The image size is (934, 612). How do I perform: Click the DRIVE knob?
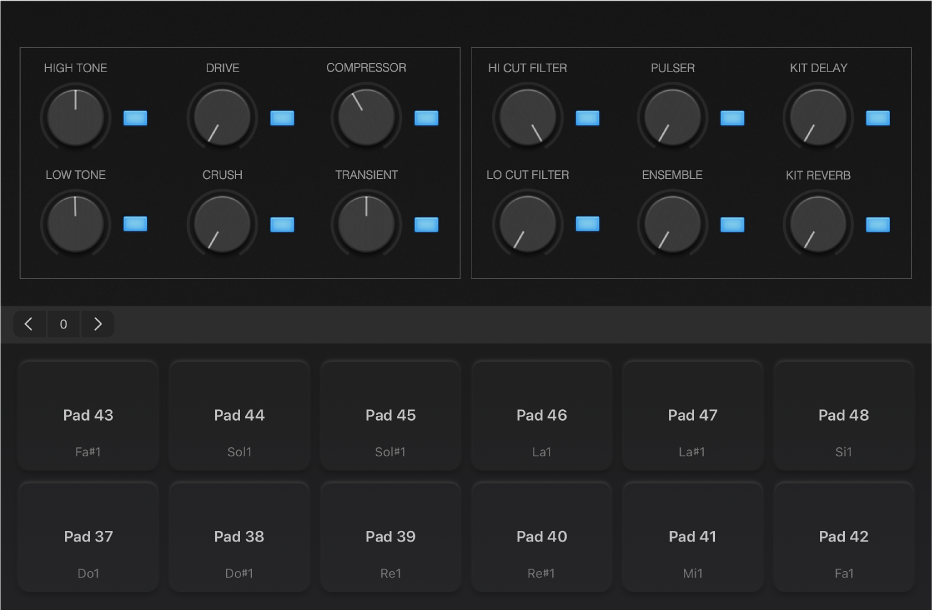[221, 117]
